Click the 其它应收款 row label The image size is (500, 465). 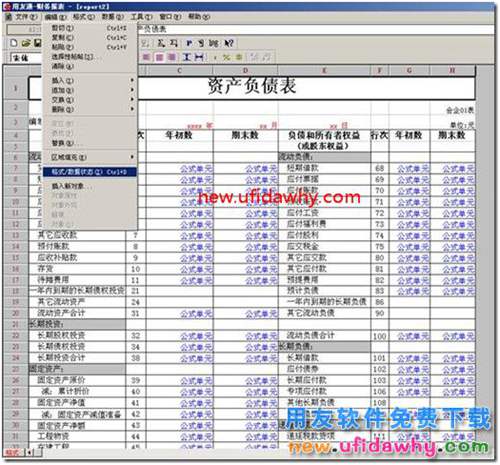(x=57, y=235)
